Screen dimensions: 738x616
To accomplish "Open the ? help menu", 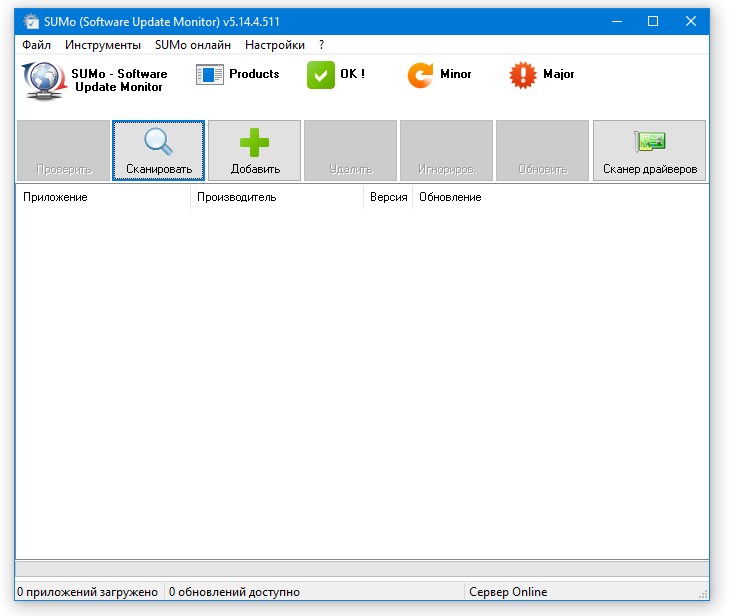I will click(x=321, y=45).
